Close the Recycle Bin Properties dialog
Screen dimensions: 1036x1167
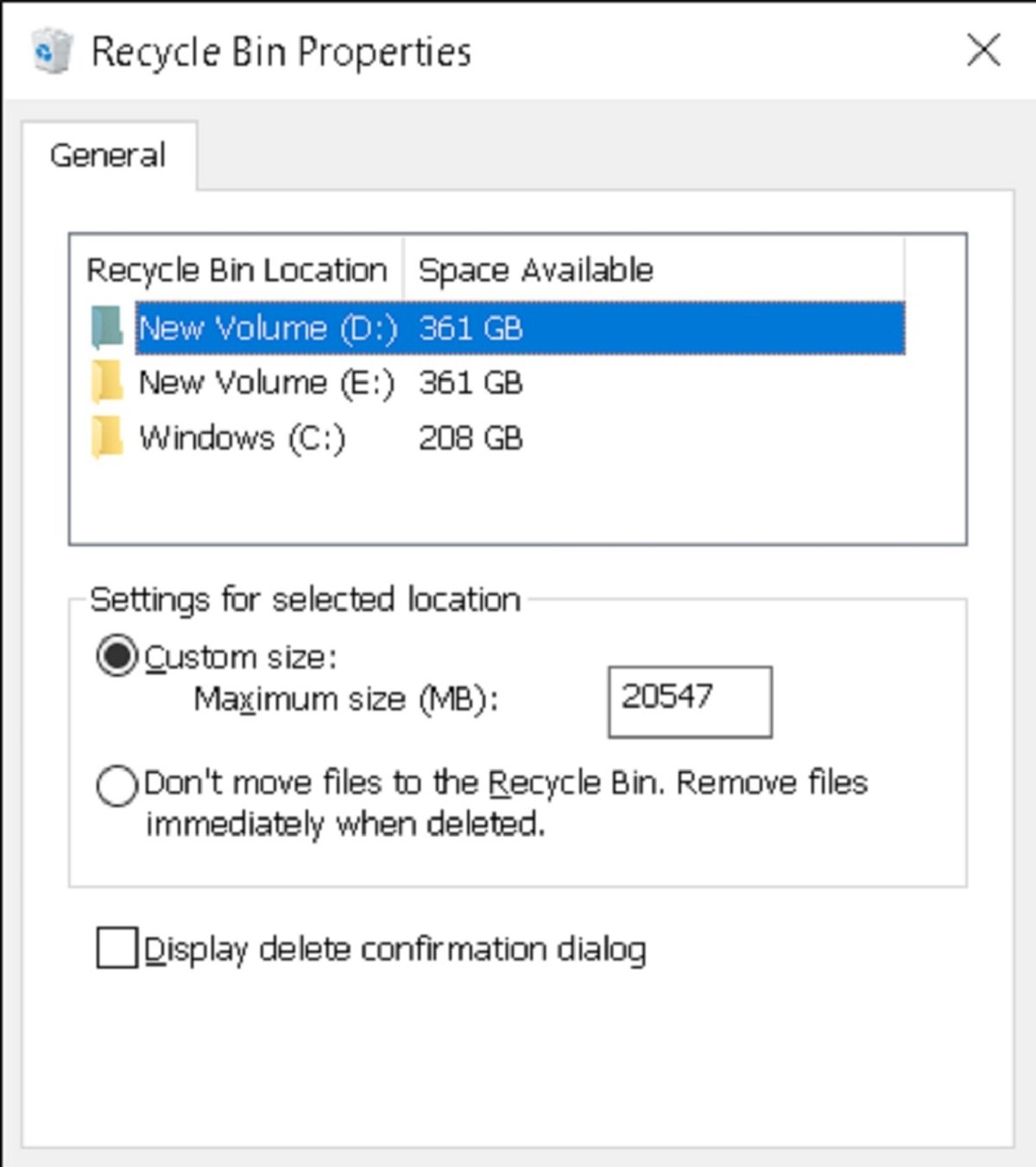983,50
